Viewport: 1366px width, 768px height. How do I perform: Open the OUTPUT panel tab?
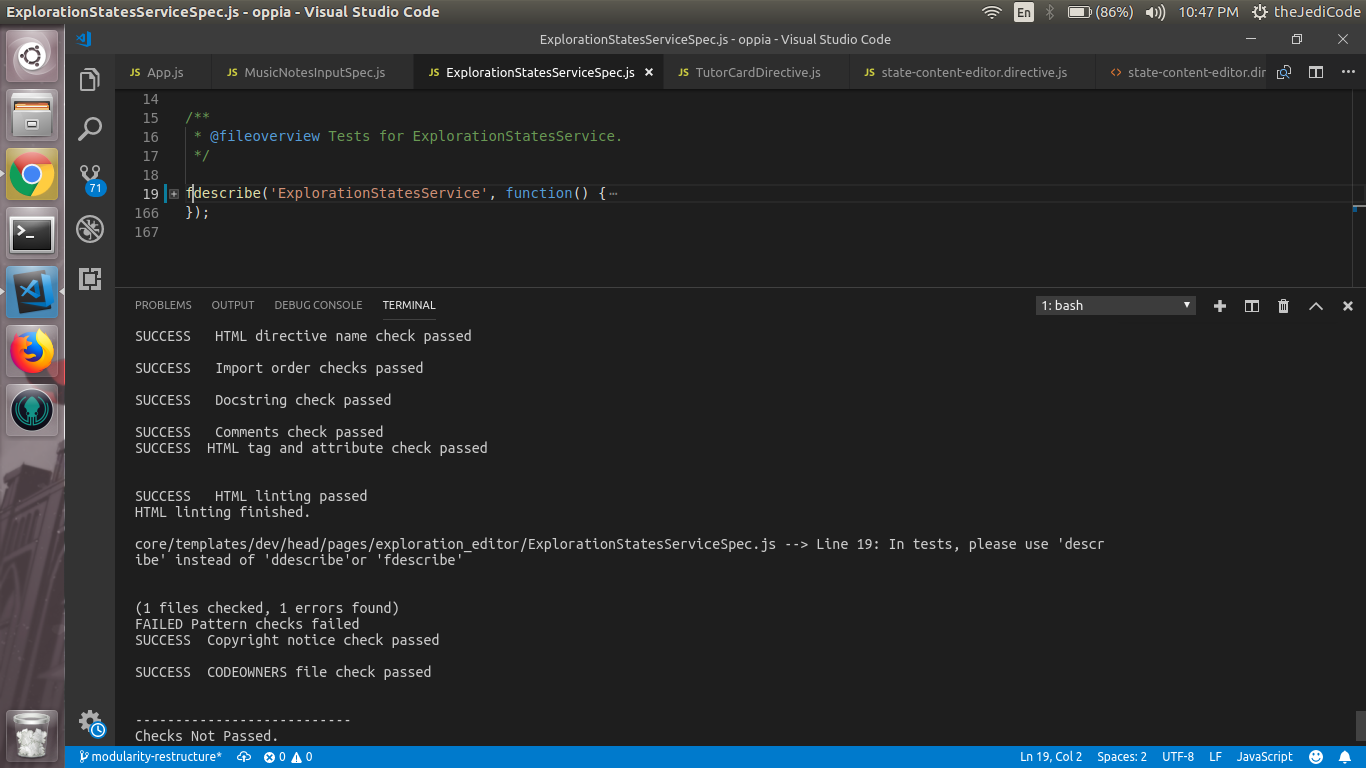click(x=233, y=305)
